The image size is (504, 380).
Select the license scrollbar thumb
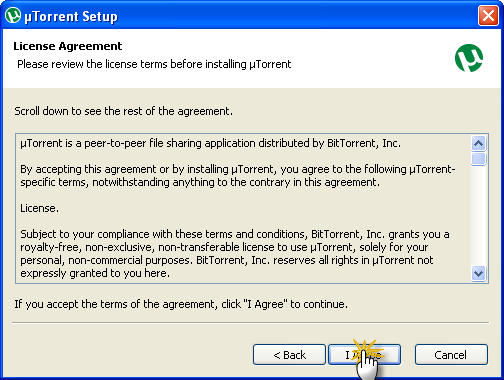tap(479, 159)
